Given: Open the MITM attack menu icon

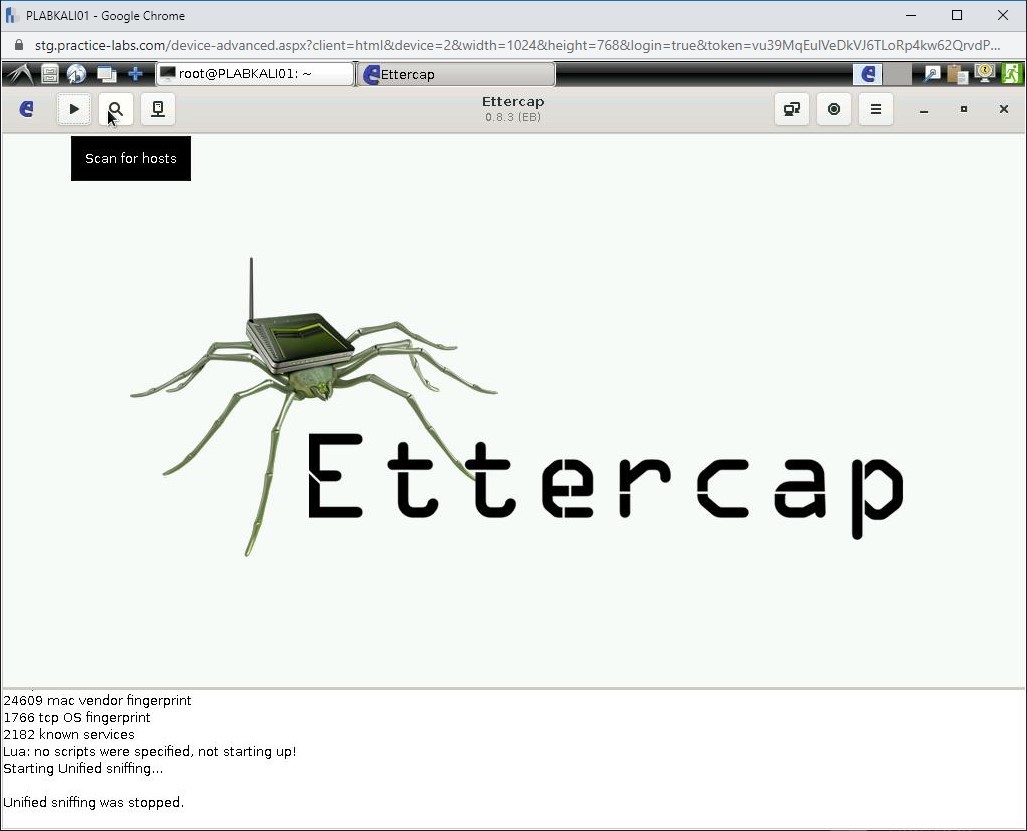Looking at the screenshot, I should 791,109.
